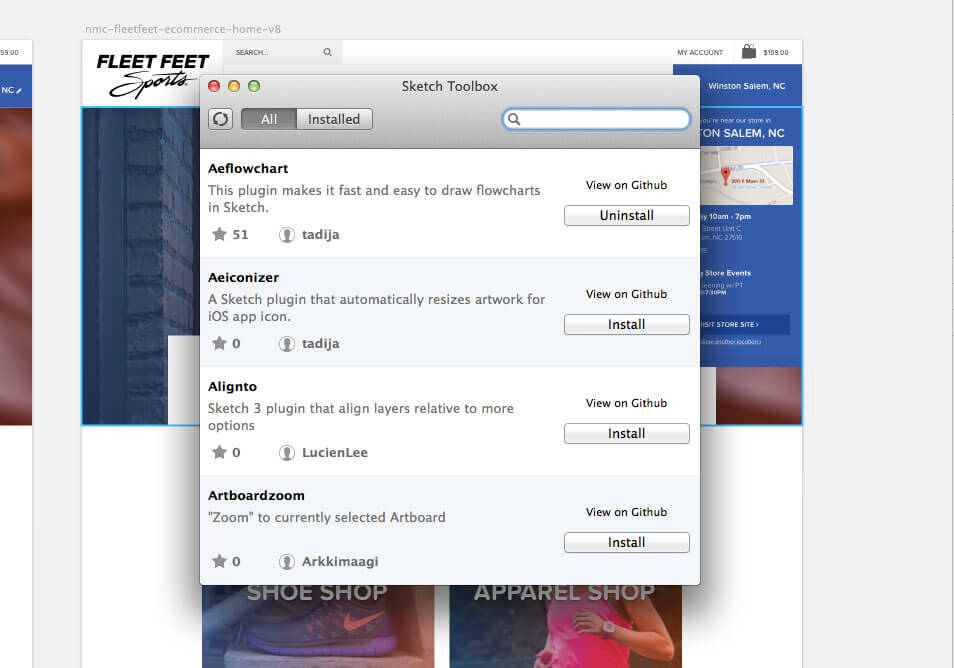Click the tadija author icon under Aeflowchart
Screen dimensions: 954x668
coord(285,234)
